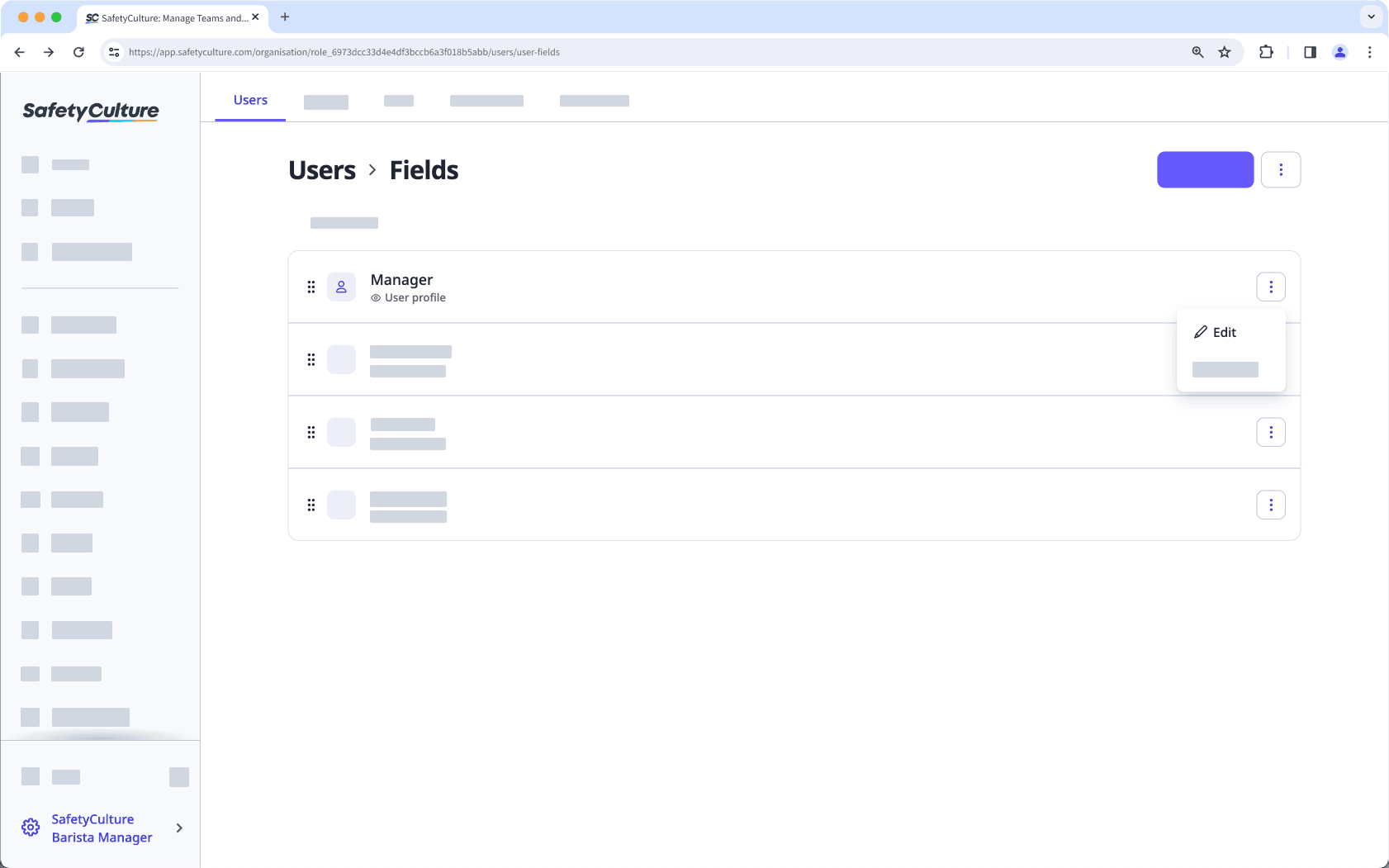Screen dimensions: 1389x868
Task: Open the kebab menu beside the blue header button
Action: click(x=1281, y=169)
